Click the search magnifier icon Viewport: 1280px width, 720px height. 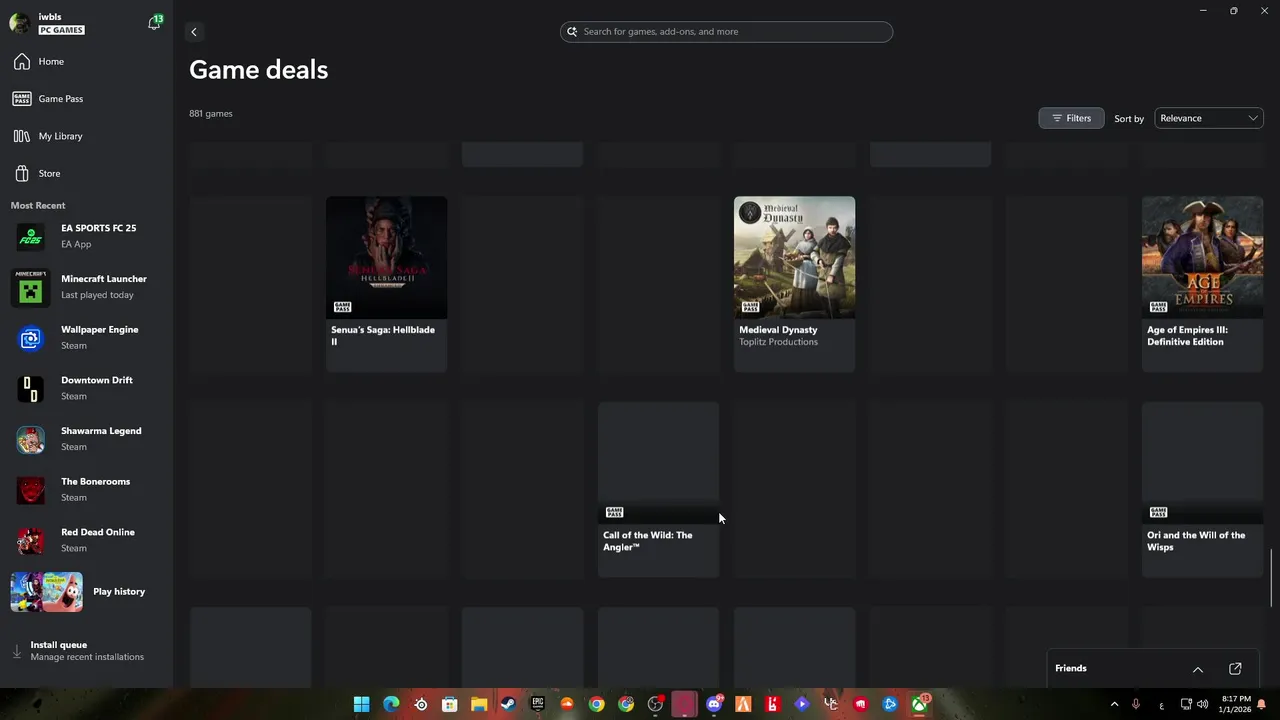[x=572, y=32]
